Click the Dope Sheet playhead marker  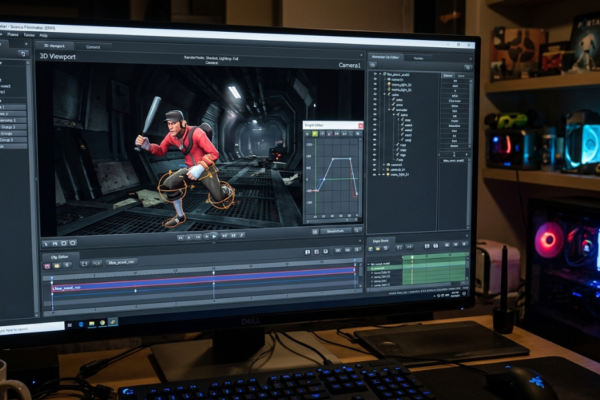(412, 257)
